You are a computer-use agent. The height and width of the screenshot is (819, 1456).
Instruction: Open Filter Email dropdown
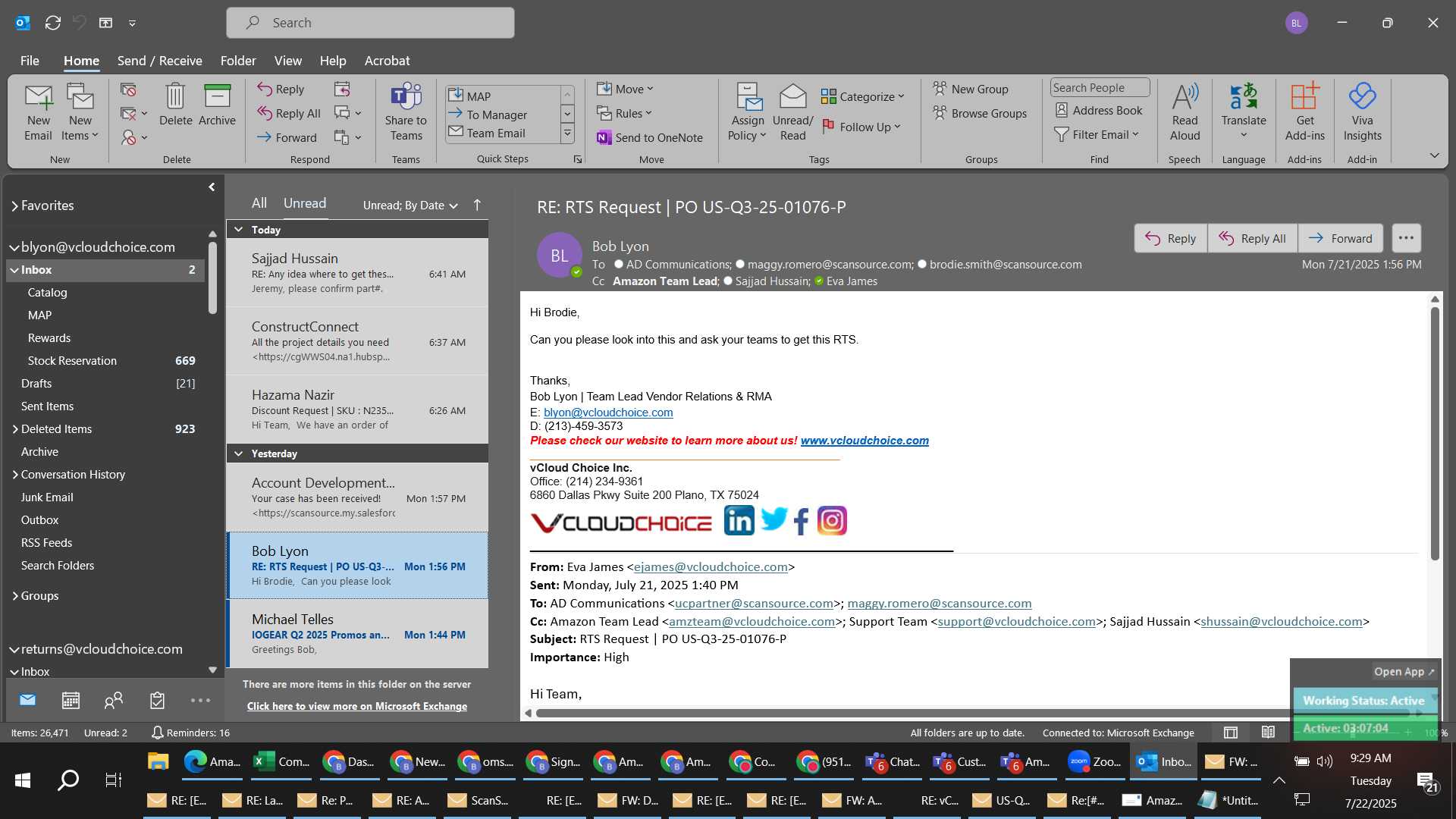tap(1097, 134)
